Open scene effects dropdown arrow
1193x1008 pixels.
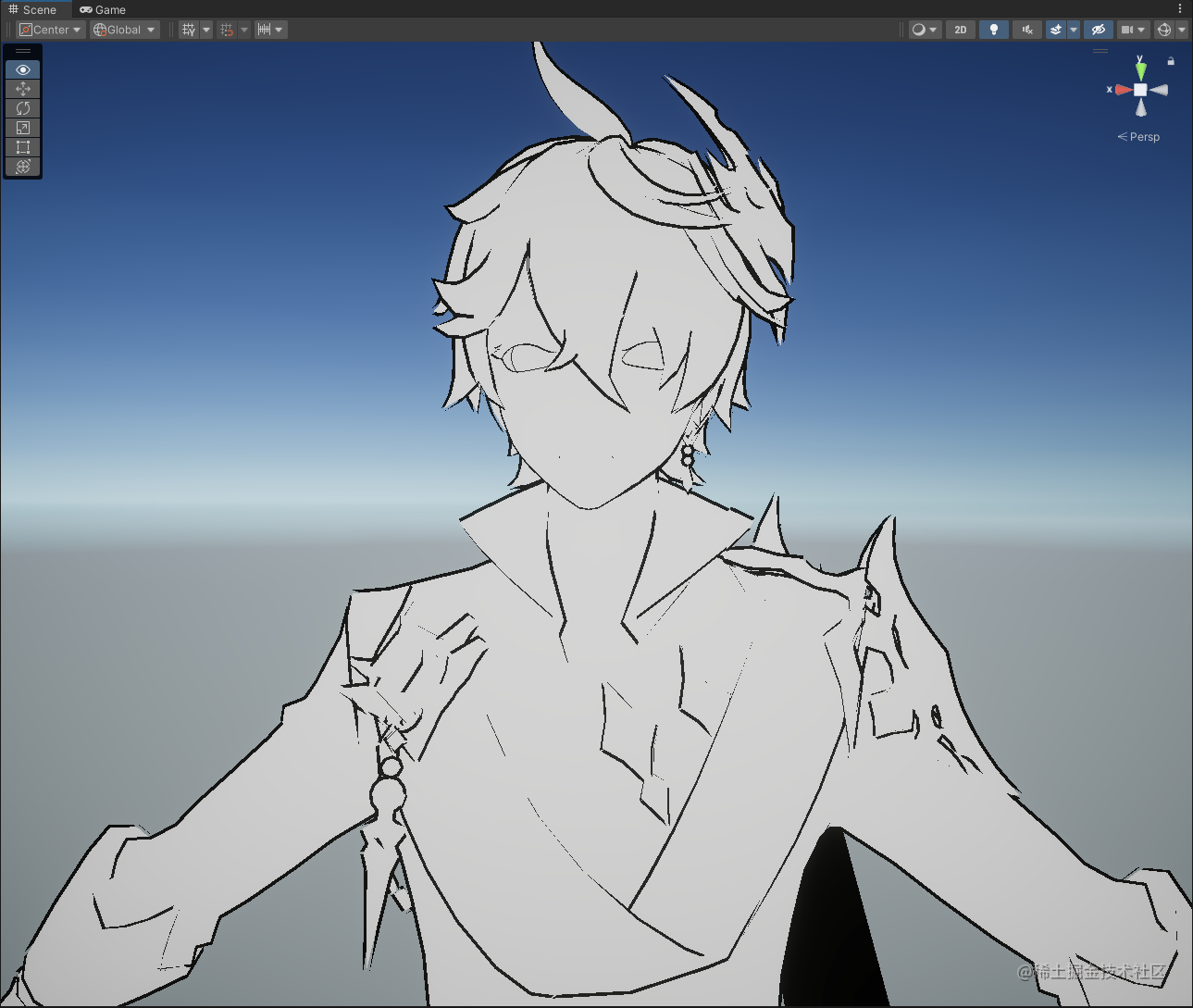(x=1074, y=30)
